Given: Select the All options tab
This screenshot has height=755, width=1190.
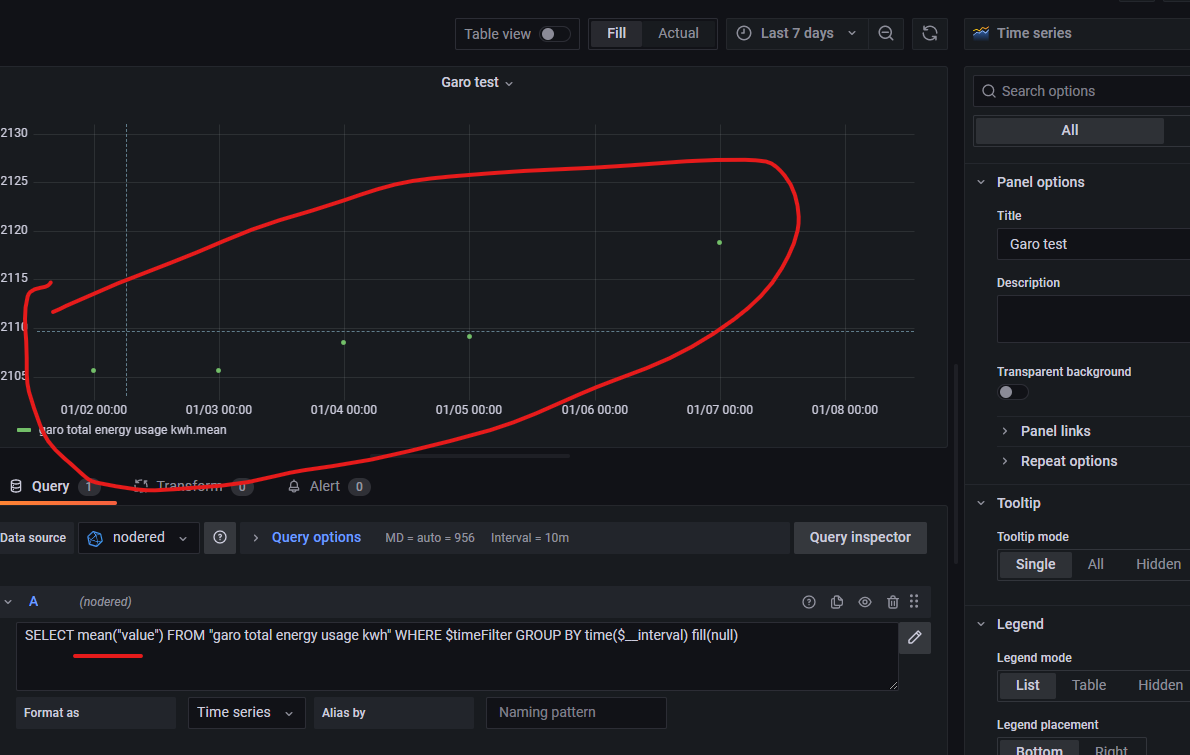Looking at the screenshot, I should (x=1069, y=131).
